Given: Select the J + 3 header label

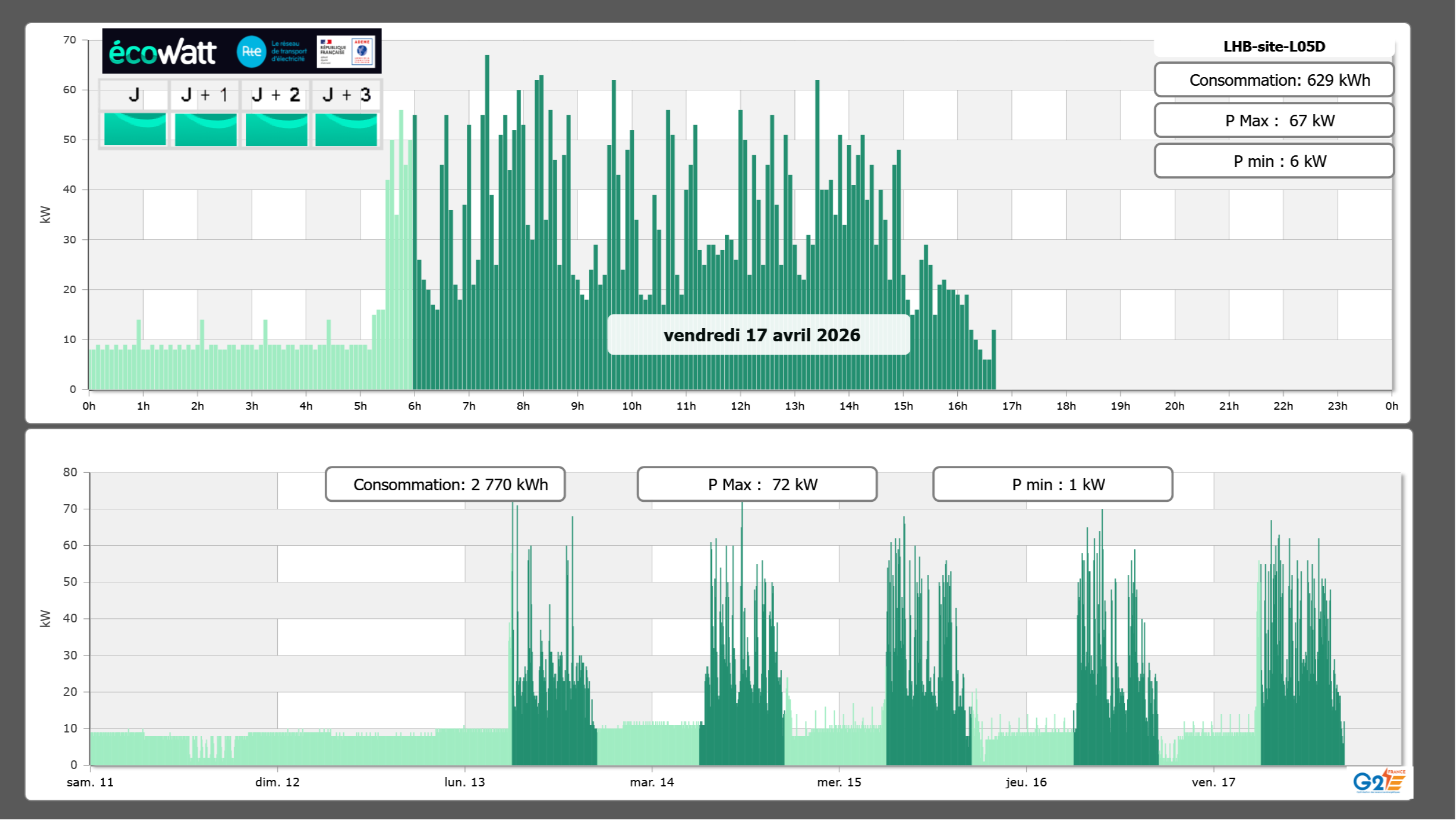Looking at the screenshot, I should (346, 95).
